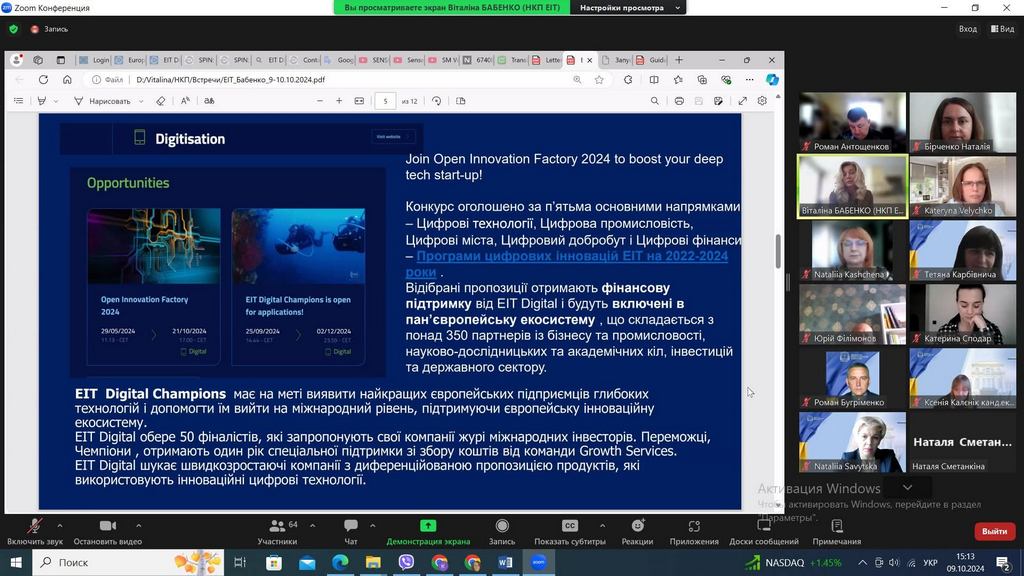
Task: Expand video options arrow next to camera
Action: coord(138,525)
